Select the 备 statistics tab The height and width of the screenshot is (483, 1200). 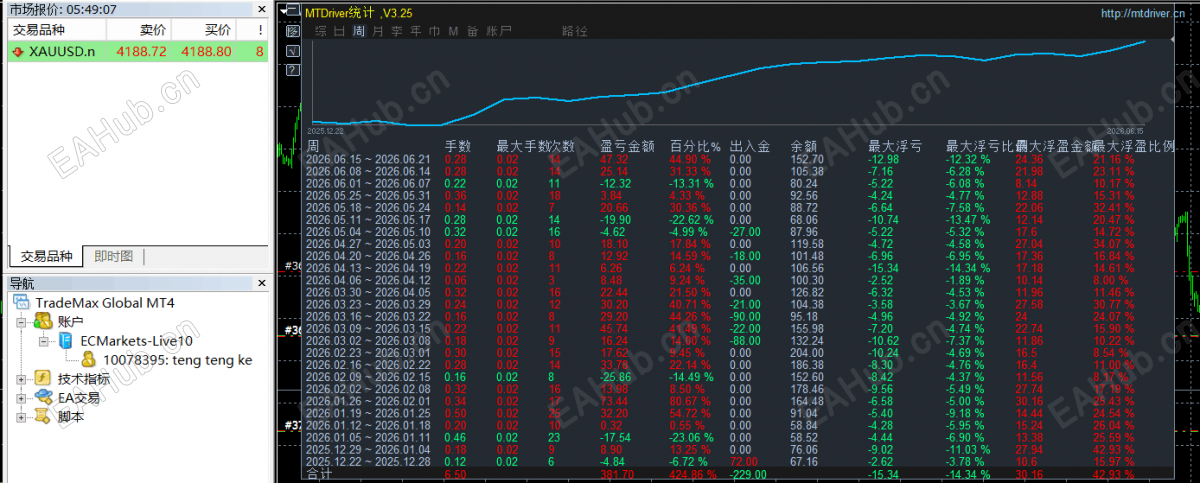[x=472, y=31]
